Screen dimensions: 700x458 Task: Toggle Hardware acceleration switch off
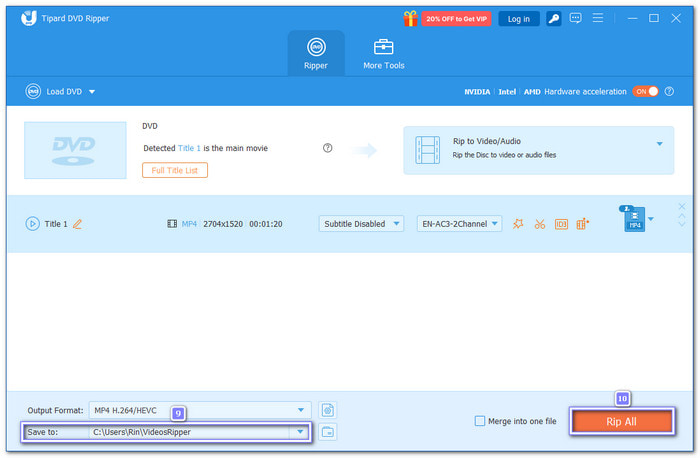click(645, 91)
